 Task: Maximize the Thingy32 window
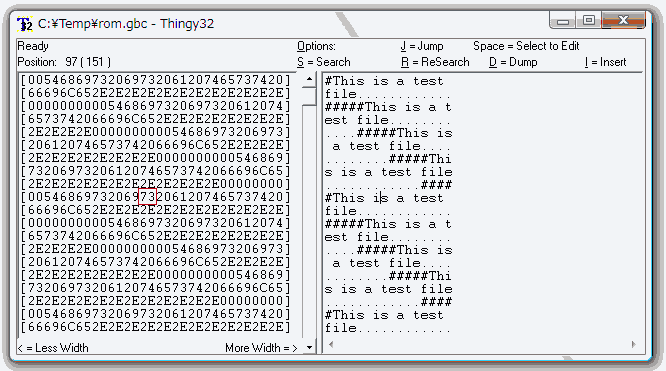(x=589, y=20)
